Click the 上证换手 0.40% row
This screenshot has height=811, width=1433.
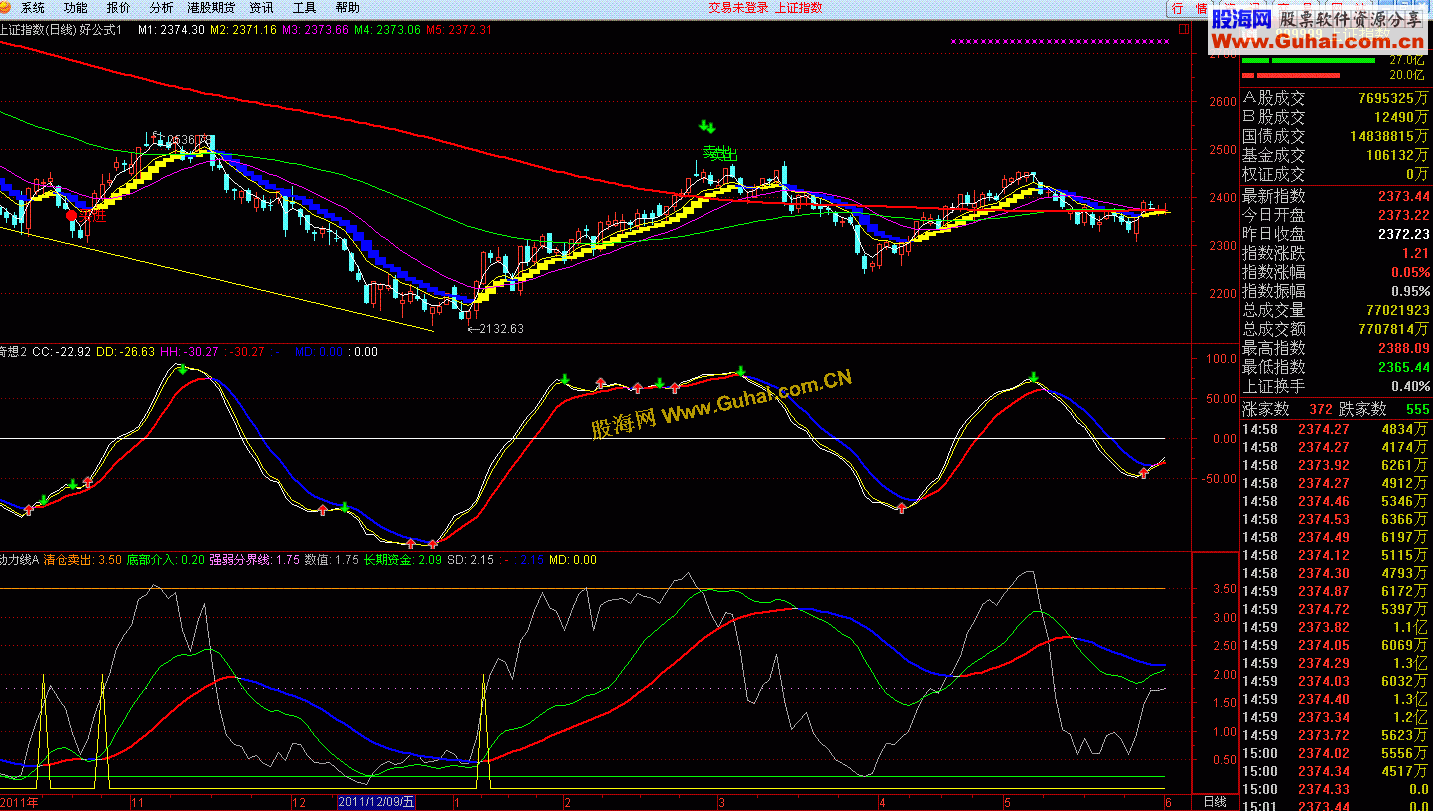tap(1336, 386)
